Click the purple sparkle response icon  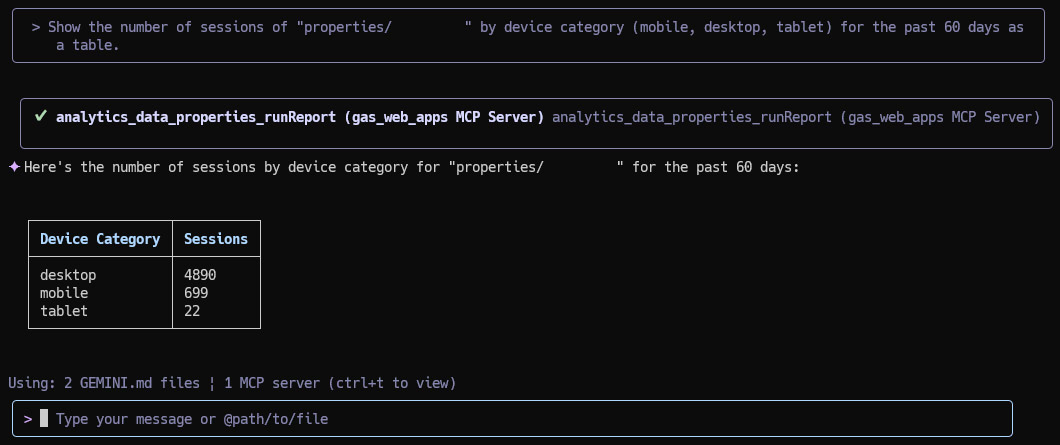[14, 166]
